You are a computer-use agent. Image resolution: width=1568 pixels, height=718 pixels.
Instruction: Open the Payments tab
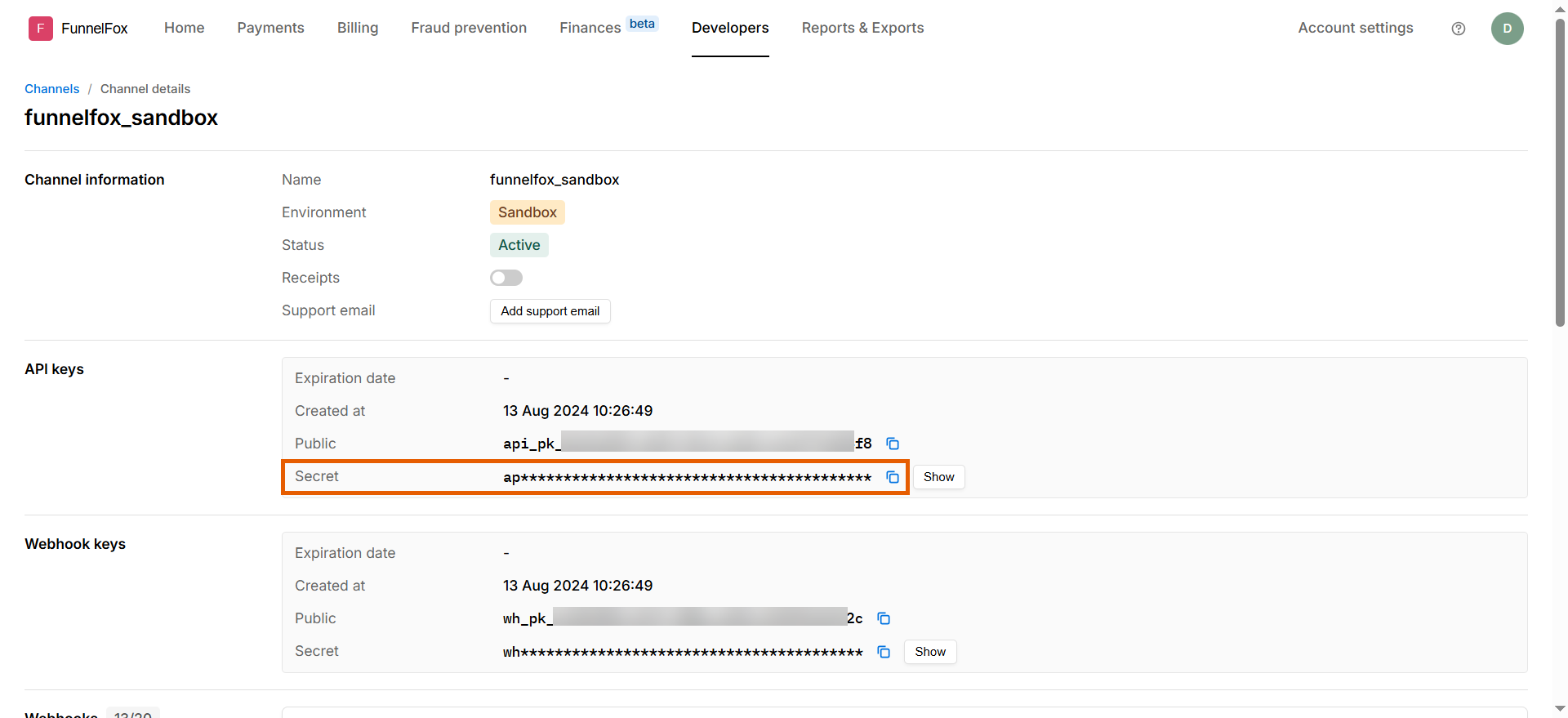pos(271,28)
